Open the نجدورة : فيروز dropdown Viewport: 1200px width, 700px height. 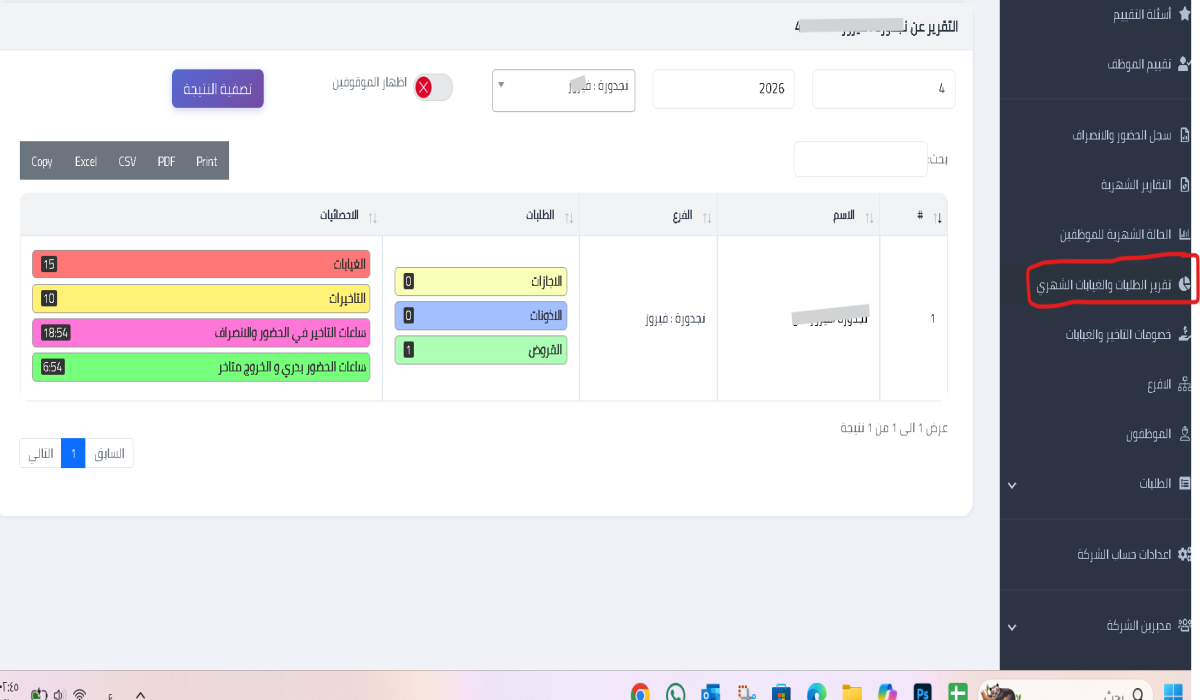(563, 89)
